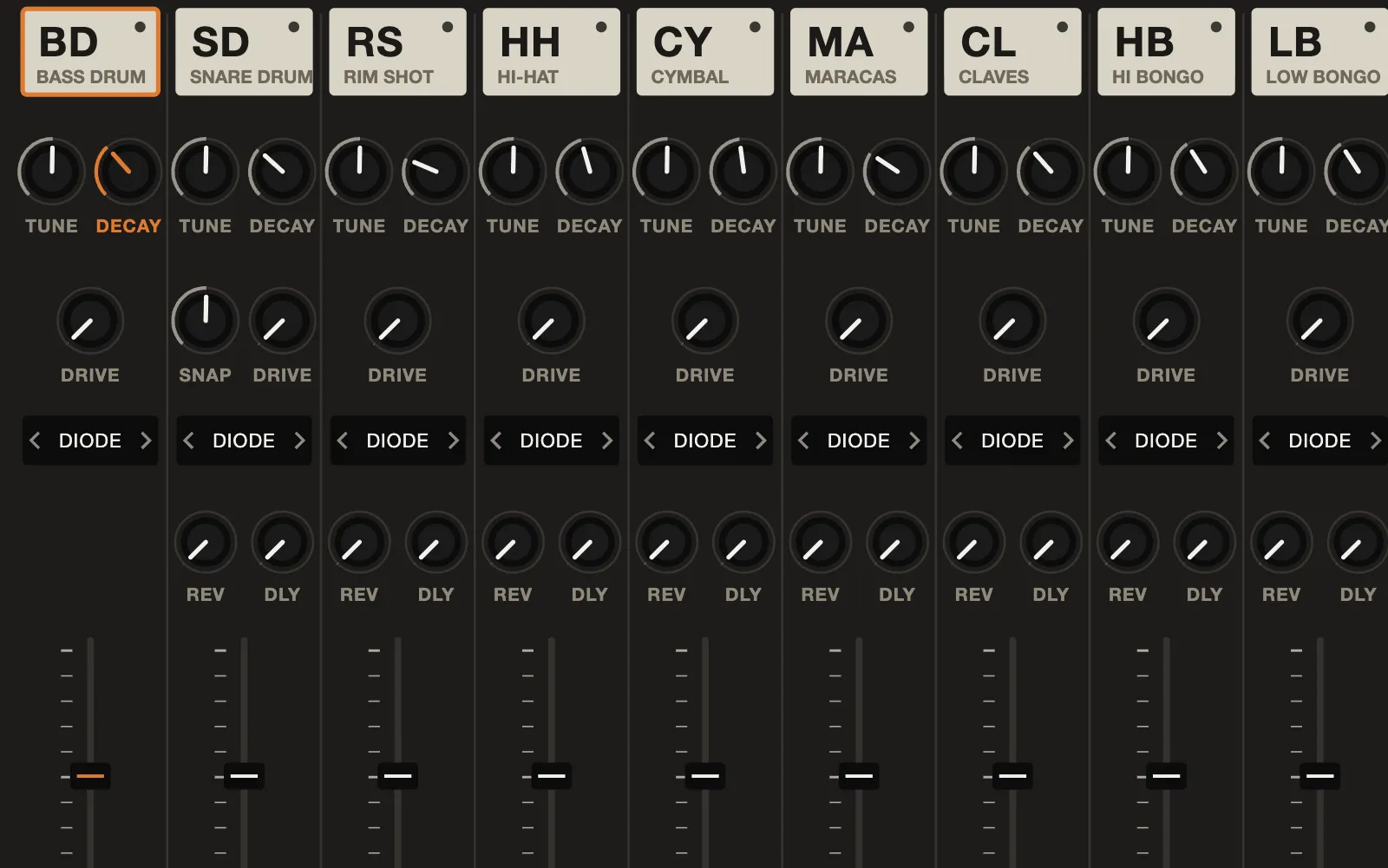This screenshot has width=1388, height=868.
Task: Click the Hi-Hat DRIVE knob
Action: tap(551, 321)
